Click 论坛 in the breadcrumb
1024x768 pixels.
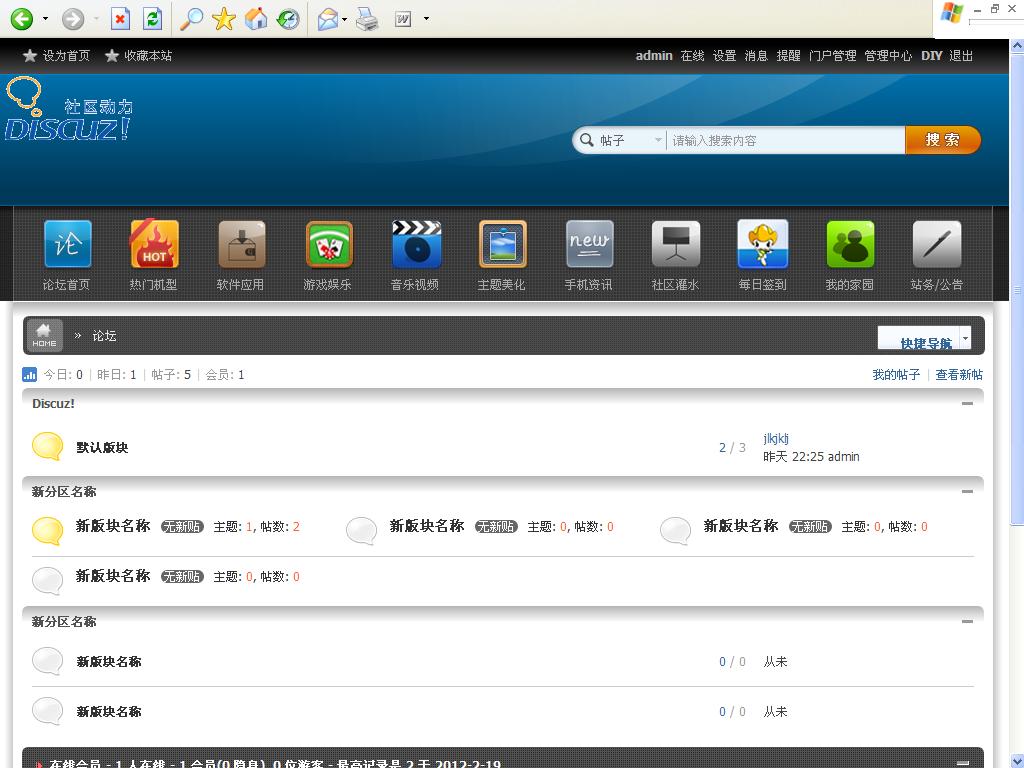tap(104, 336)
